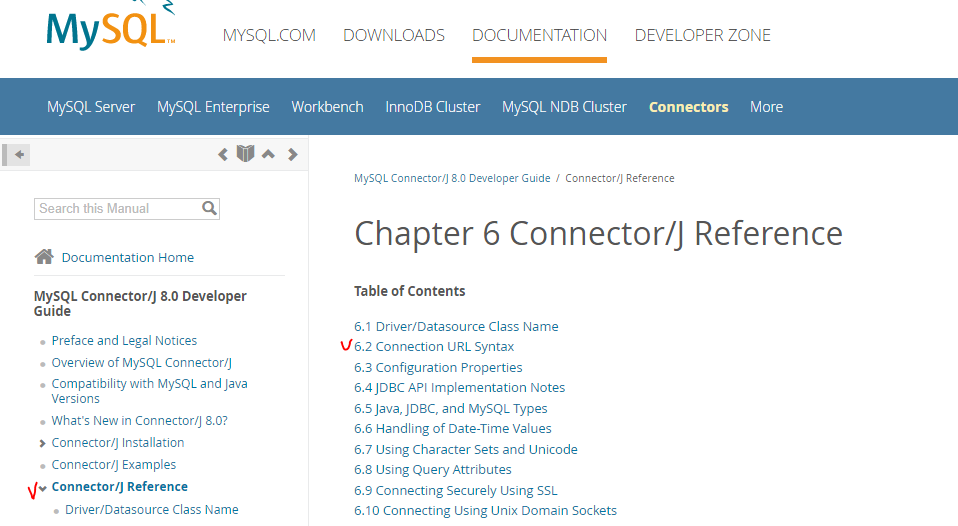Open the MYSQL.COM top menu
Image resolution: width=958 pixels, height=526 pixels.
tap(269, 35)
